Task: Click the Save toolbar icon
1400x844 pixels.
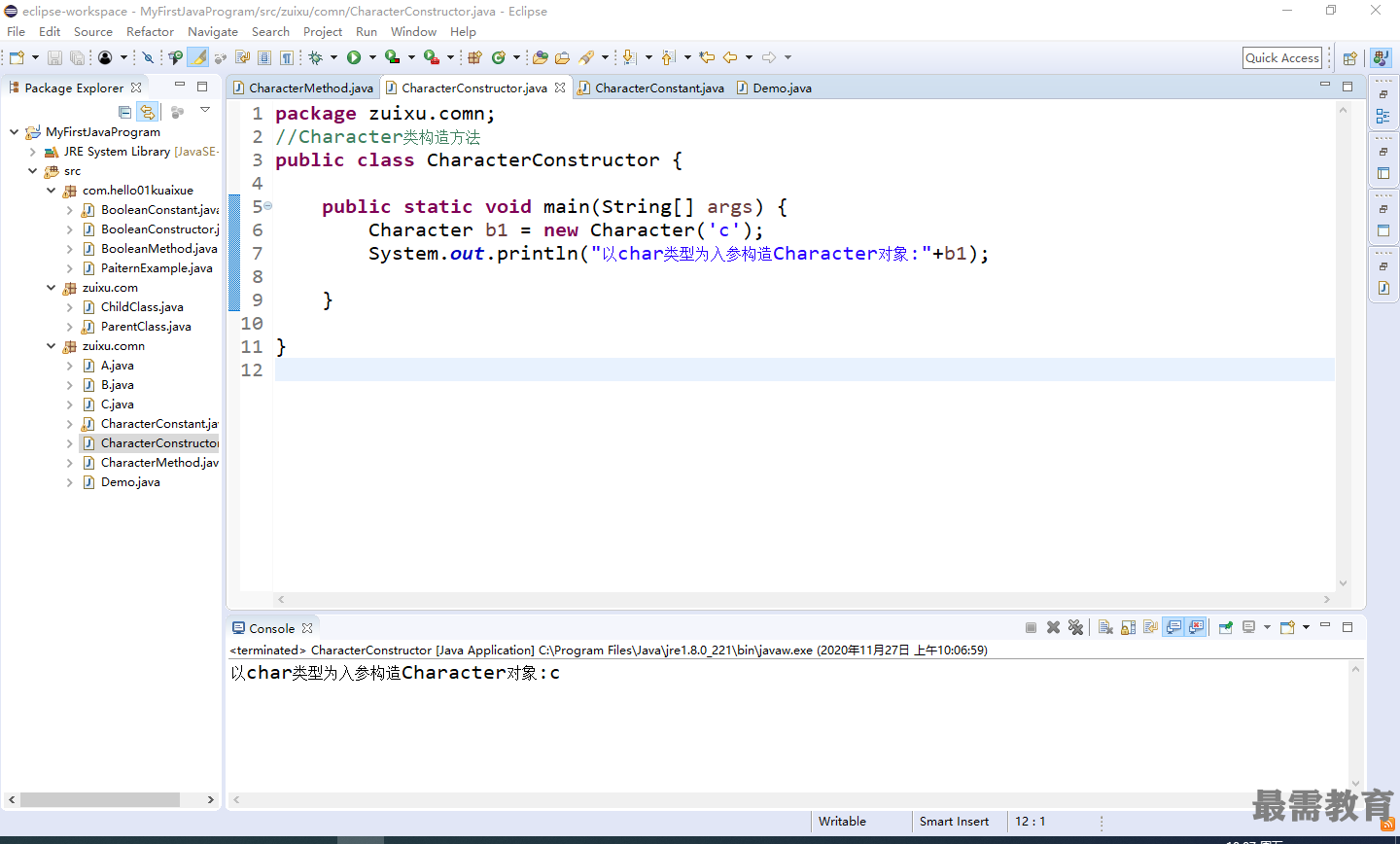Action: point(54,58)
